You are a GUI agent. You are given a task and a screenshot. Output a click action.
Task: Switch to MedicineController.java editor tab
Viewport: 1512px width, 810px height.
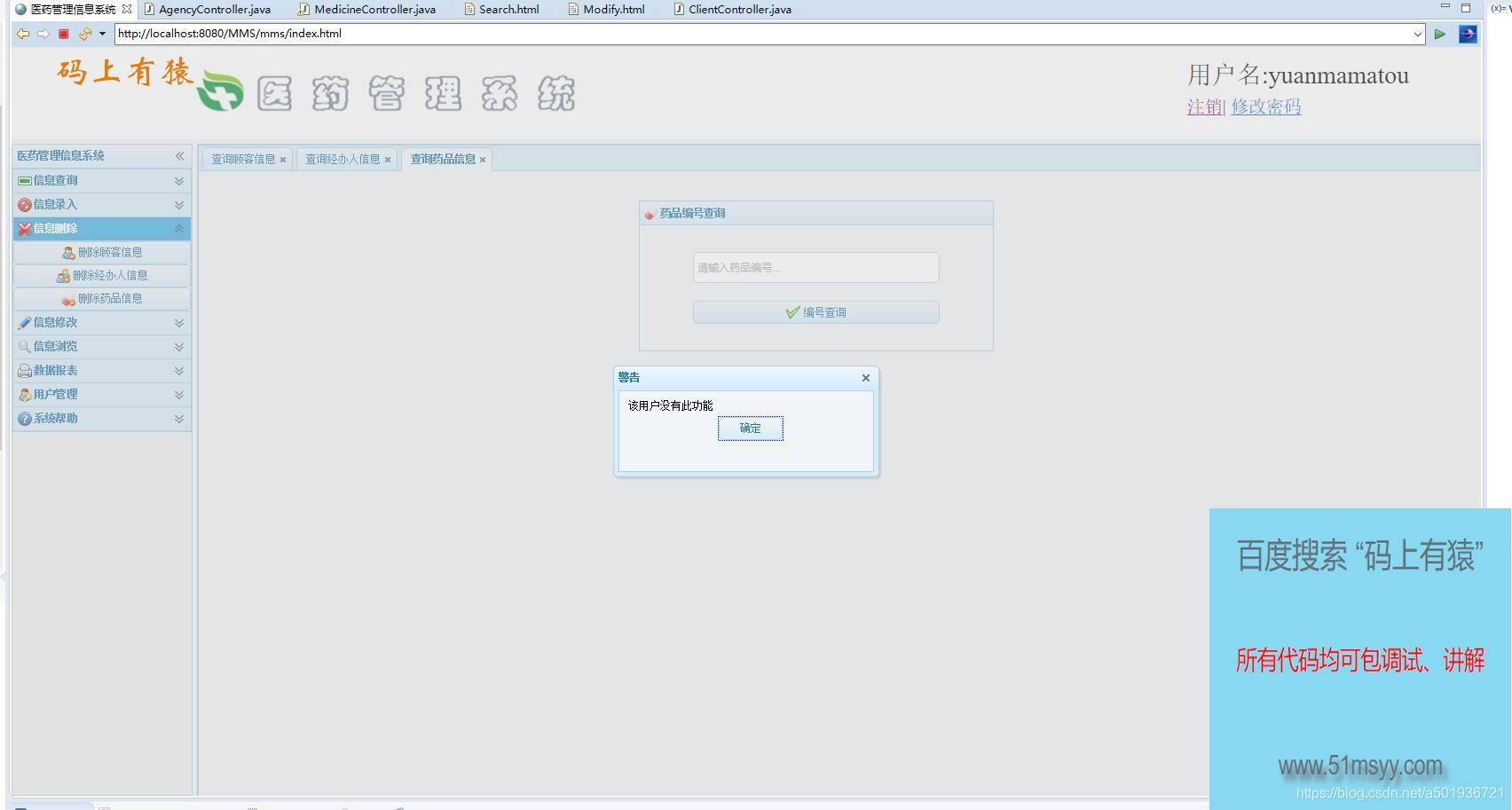tap(367, 9)
